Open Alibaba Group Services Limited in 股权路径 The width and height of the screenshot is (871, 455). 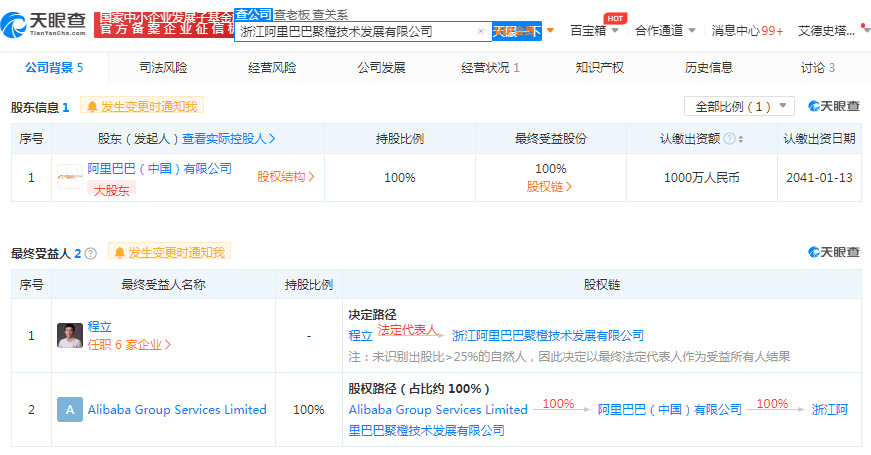[x=438, y=409]
